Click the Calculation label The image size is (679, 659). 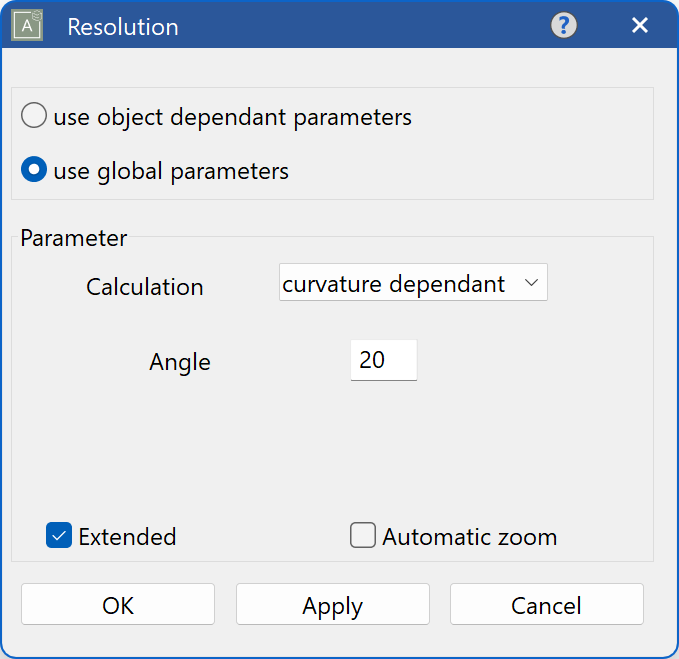tap(145, 287)
